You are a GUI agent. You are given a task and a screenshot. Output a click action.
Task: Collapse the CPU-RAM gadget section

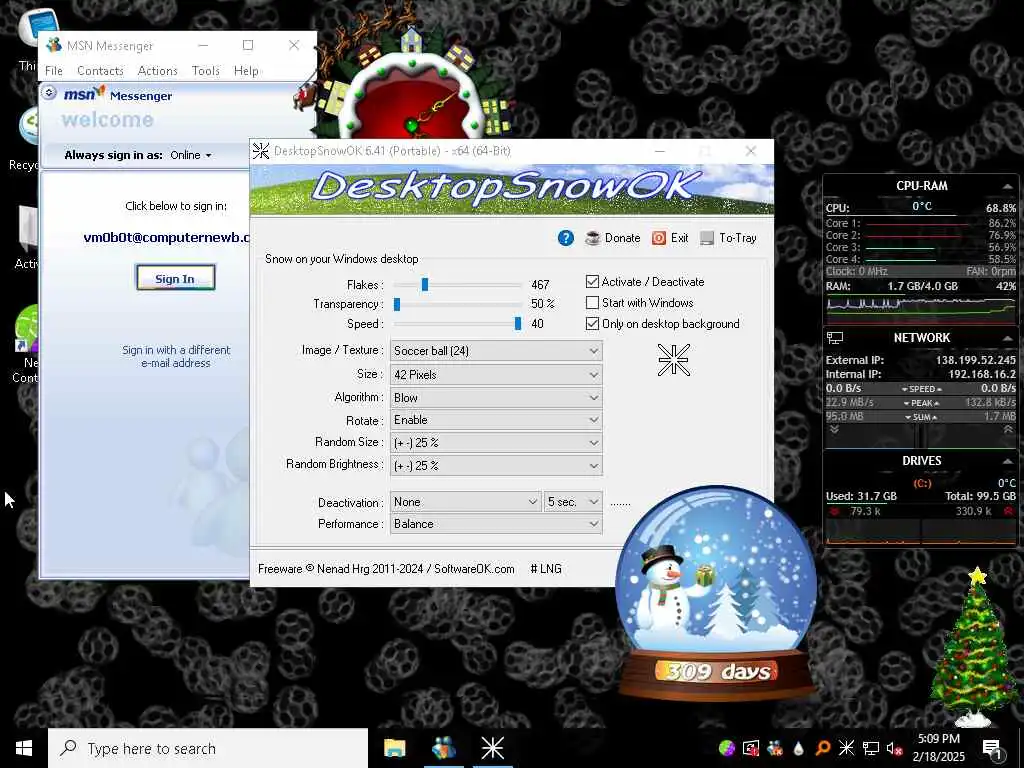click(x=1007, y=186)
